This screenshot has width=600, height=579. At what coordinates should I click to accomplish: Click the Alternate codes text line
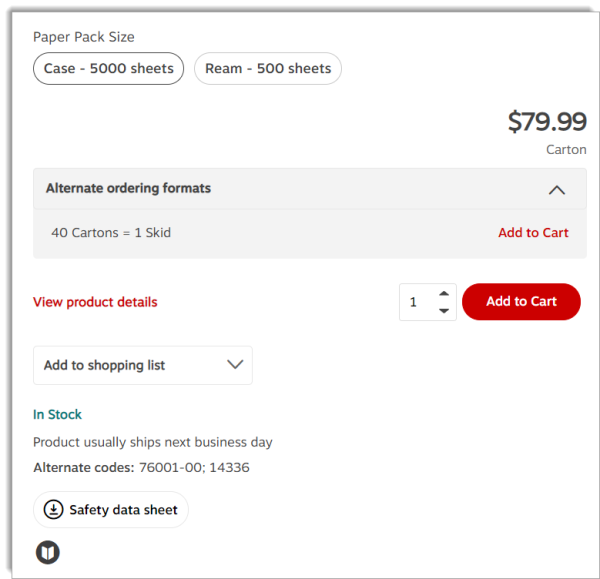pyautogui.click(x=141, y=468)
